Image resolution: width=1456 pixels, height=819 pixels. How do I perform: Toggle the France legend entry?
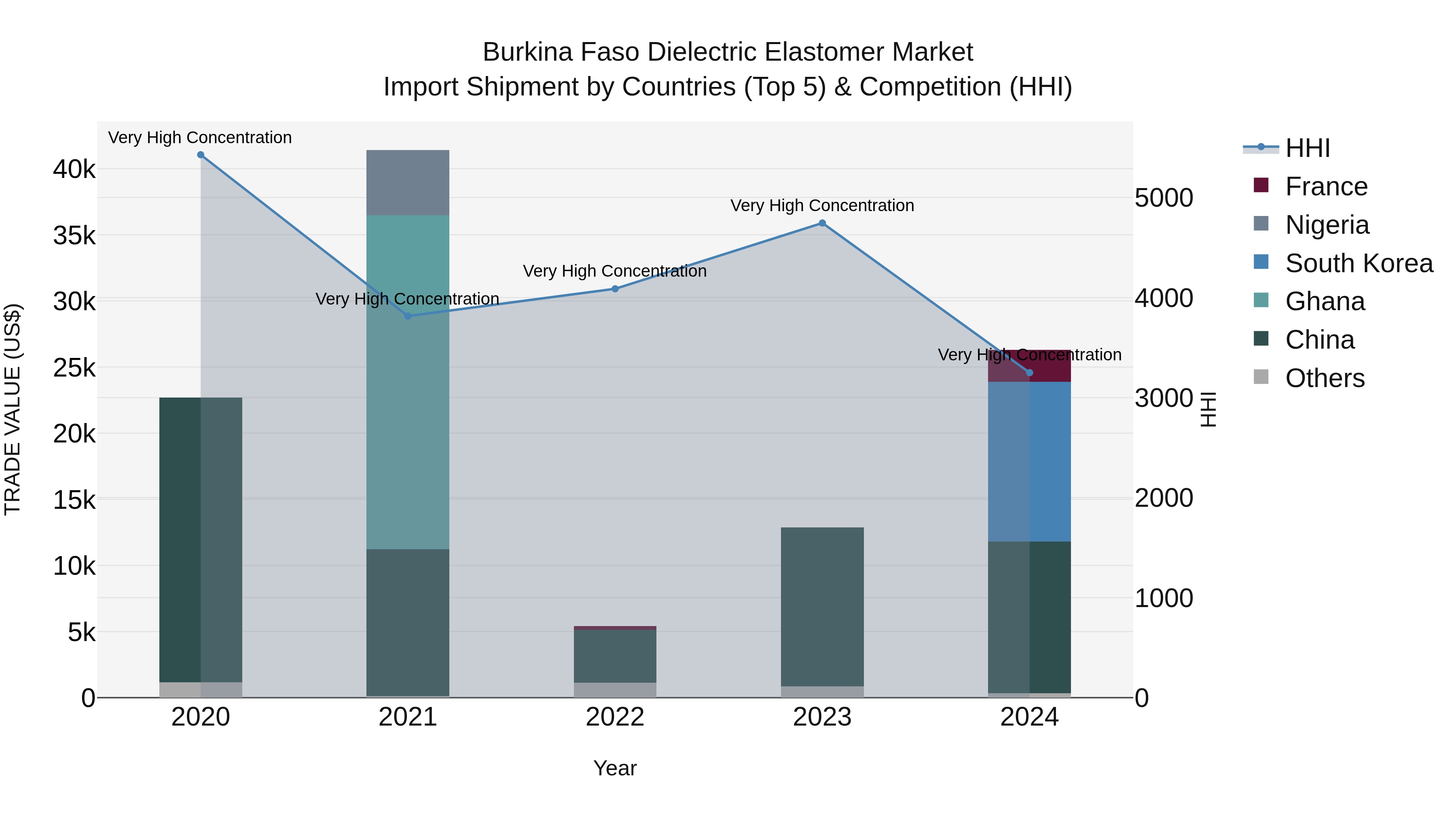(1310, 186)
